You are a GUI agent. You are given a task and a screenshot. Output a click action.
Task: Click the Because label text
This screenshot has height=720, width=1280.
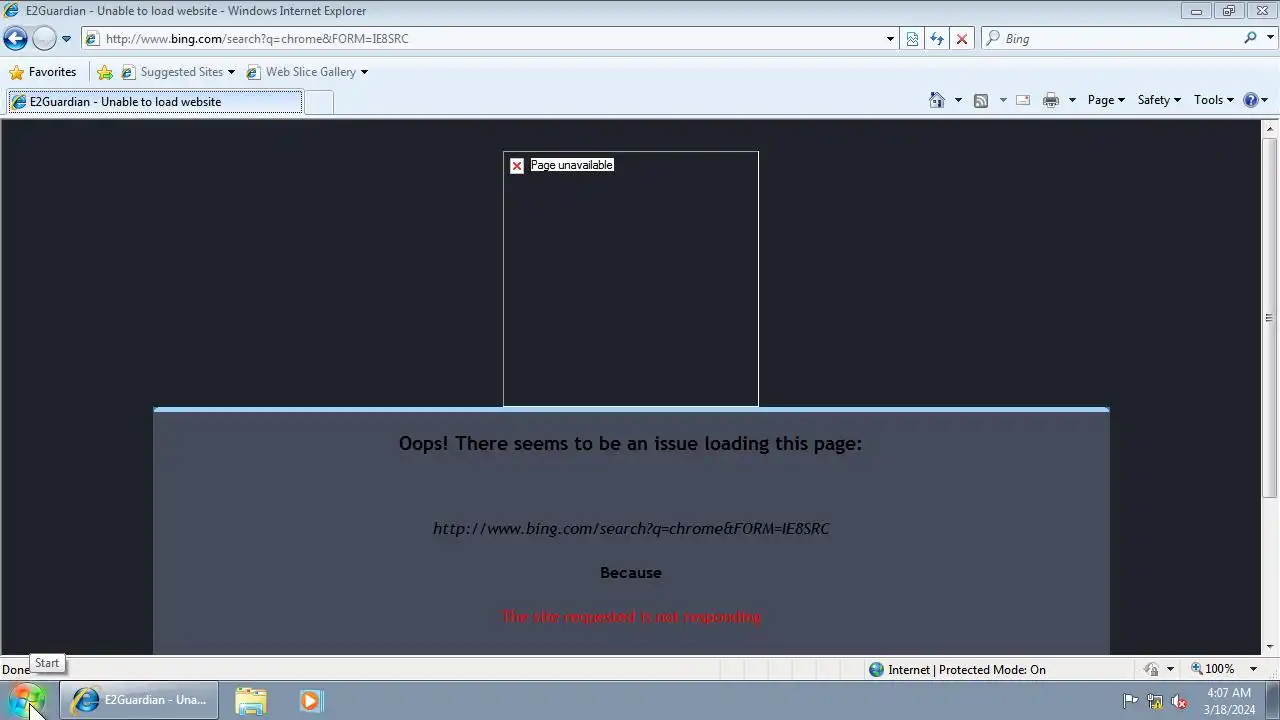pyautogui.click(x=631, y=572)
